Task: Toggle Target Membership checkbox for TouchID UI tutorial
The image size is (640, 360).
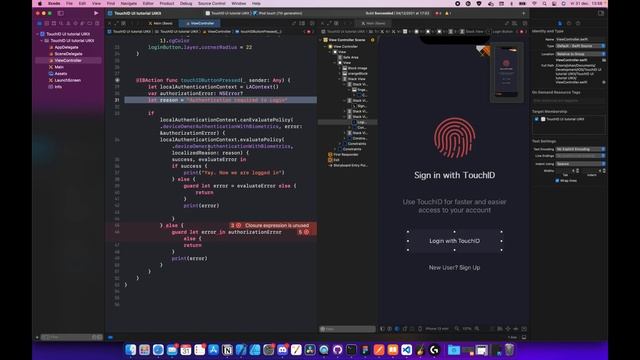Action: (536, 119)
